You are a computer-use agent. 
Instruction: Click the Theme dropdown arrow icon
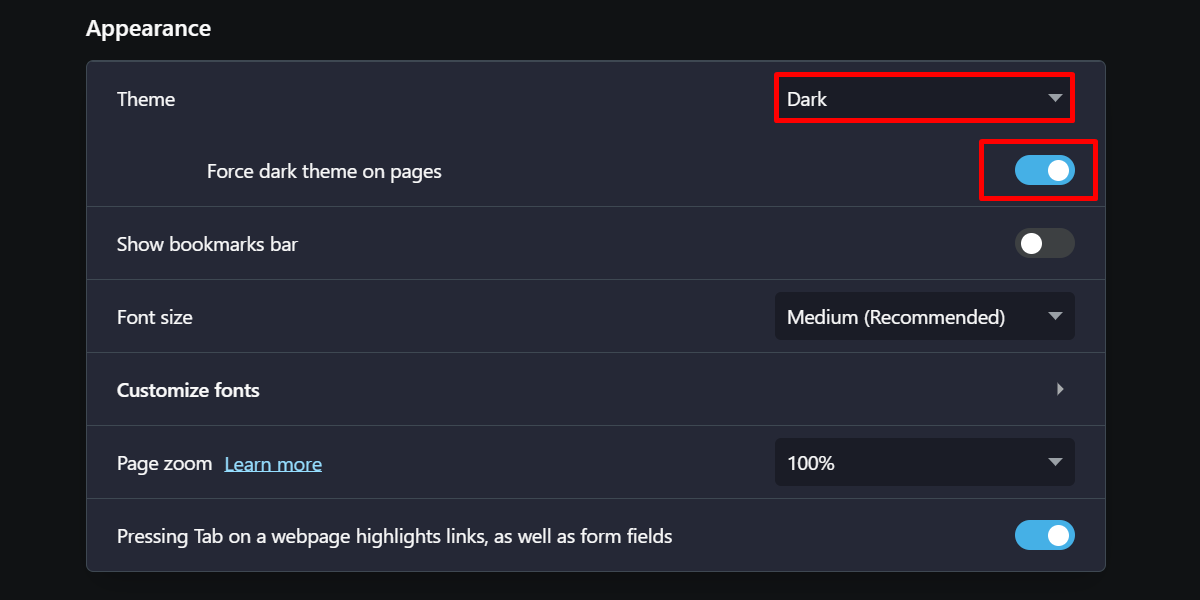pyautogui.click(x=1055, y=98)
